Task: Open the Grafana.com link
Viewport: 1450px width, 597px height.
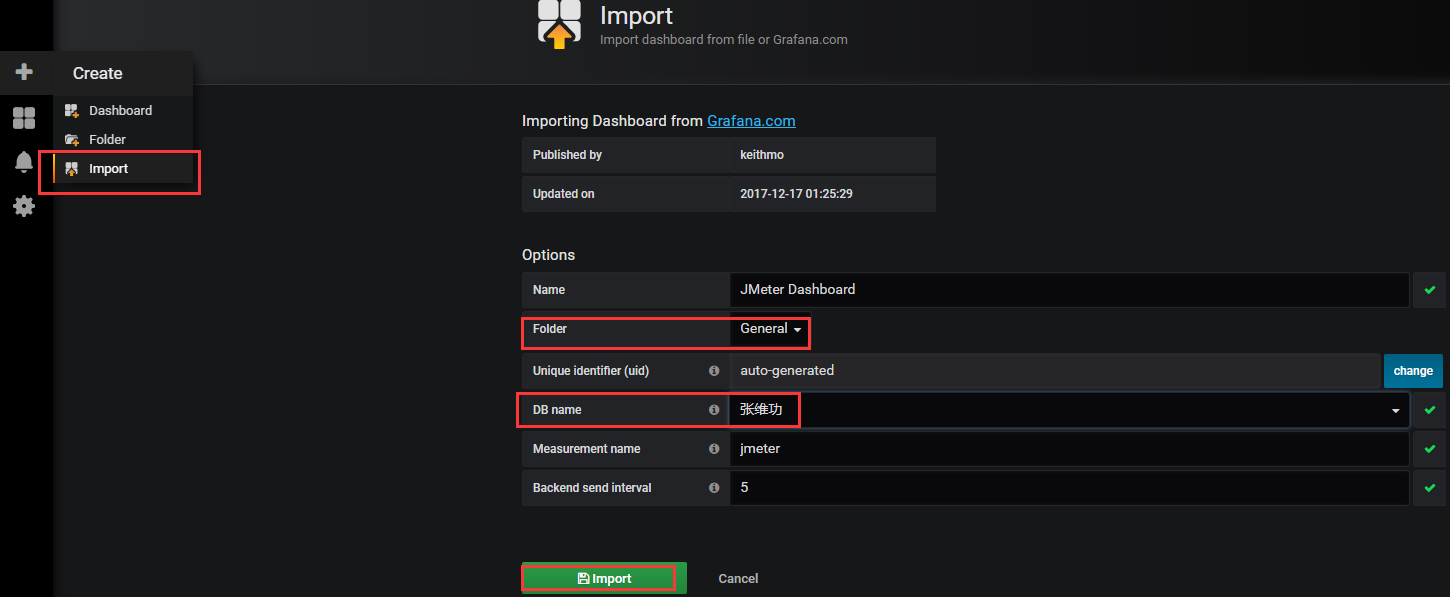Action: pos(751,121)
